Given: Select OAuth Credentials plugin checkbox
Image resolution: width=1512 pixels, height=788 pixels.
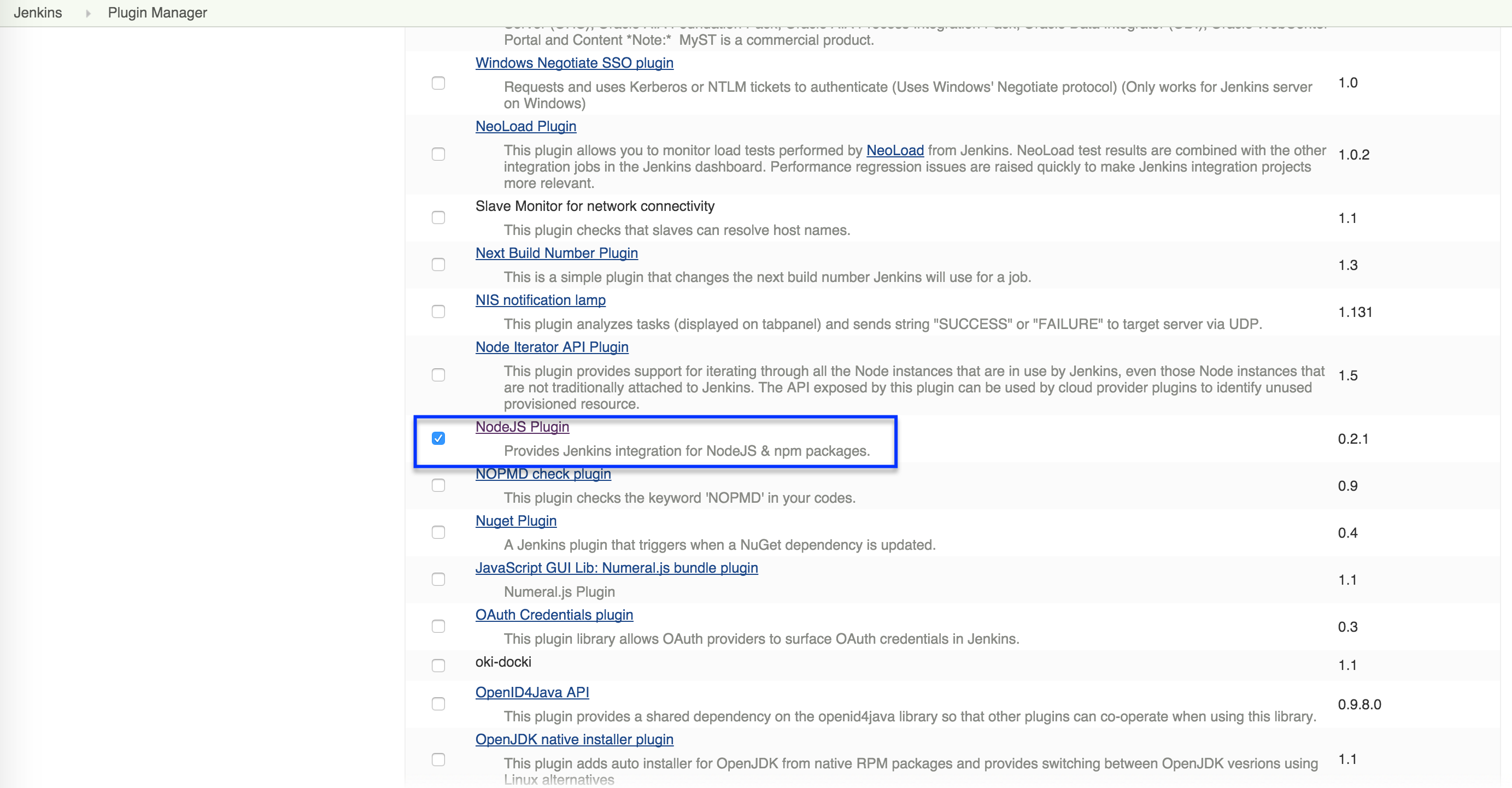Looking at the screenshot, I should 438,626.
